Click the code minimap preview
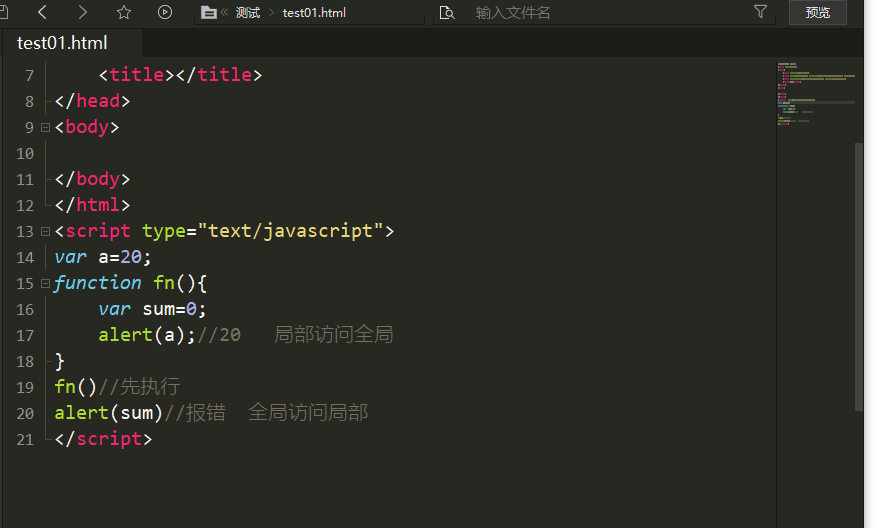This screenshot has height=528, width=879. click(x=816, y=94)
